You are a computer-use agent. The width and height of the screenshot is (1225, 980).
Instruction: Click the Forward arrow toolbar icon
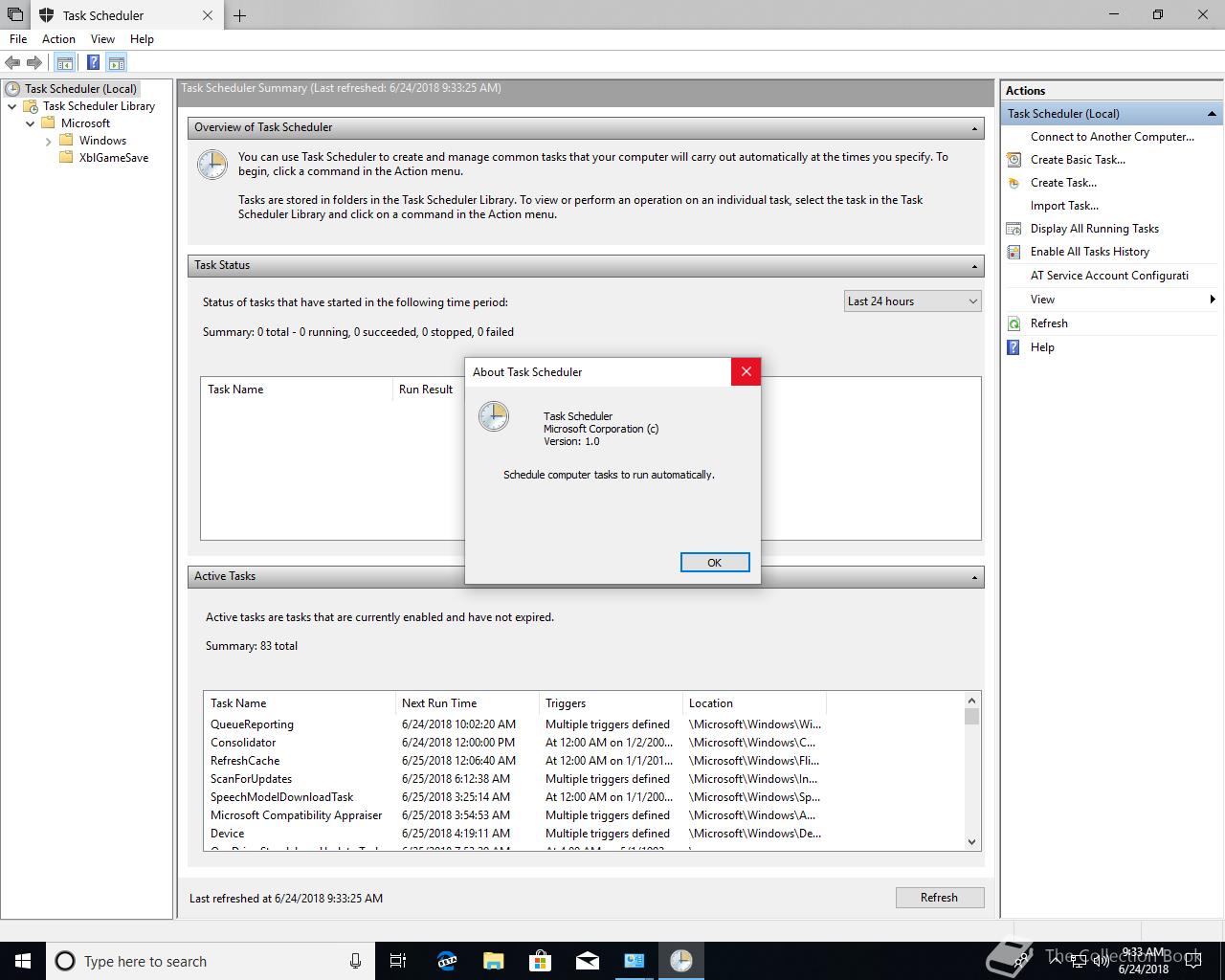(x=34, y=63)
